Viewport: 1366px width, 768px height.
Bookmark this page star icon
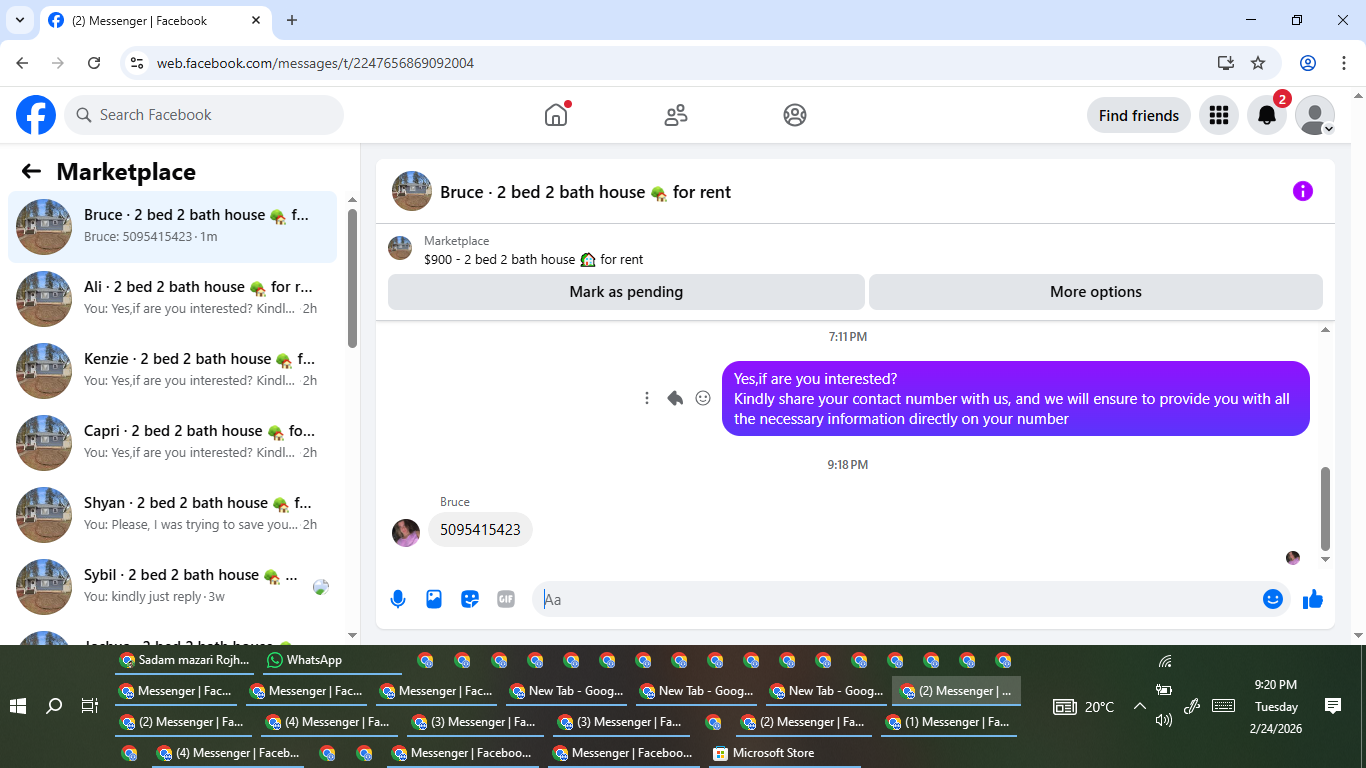tap(1258, 63)
